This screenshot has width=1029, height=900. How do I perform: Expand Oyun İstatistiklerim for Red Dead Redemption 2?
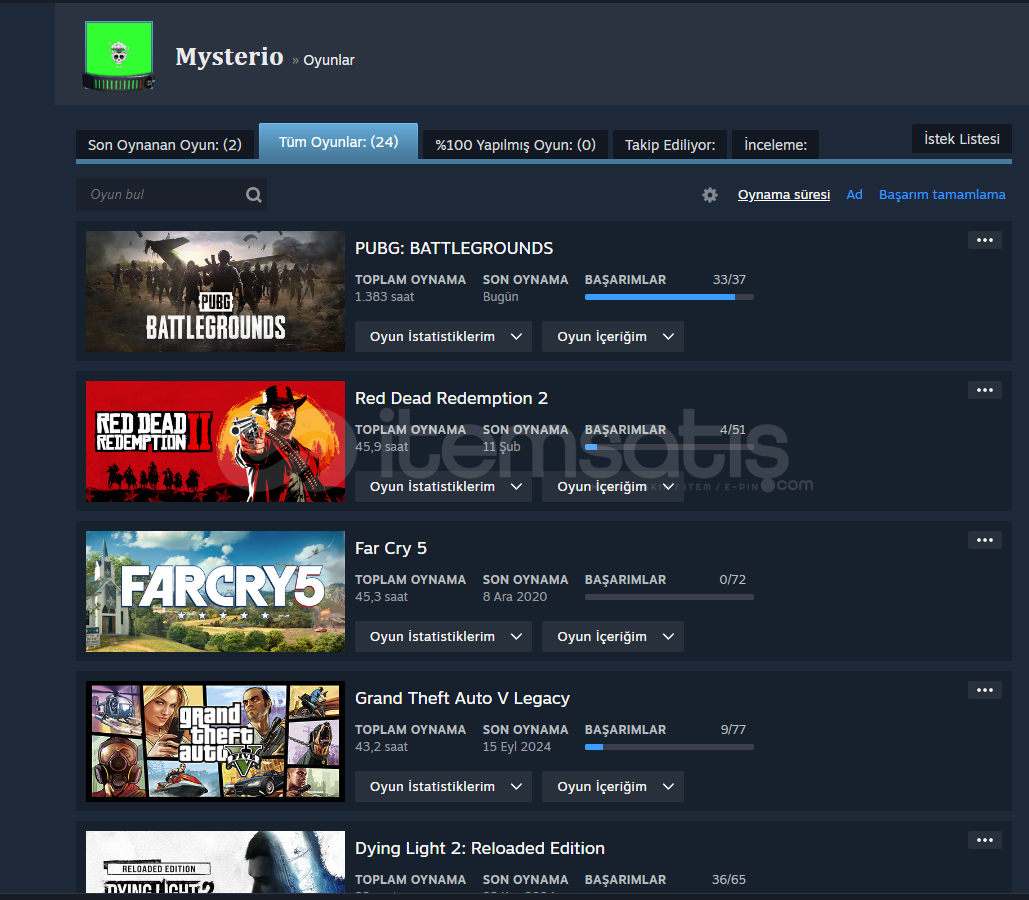point(443,486)
